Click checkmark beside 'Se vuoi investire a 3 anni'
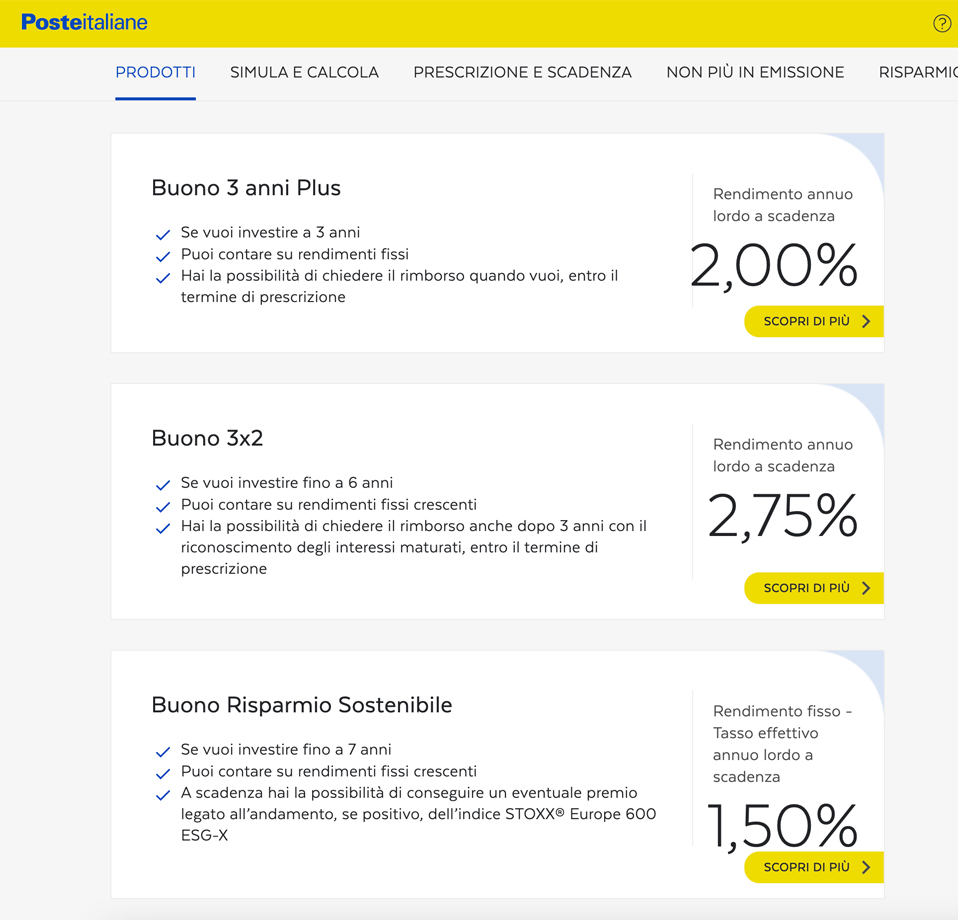 point(163,234)
